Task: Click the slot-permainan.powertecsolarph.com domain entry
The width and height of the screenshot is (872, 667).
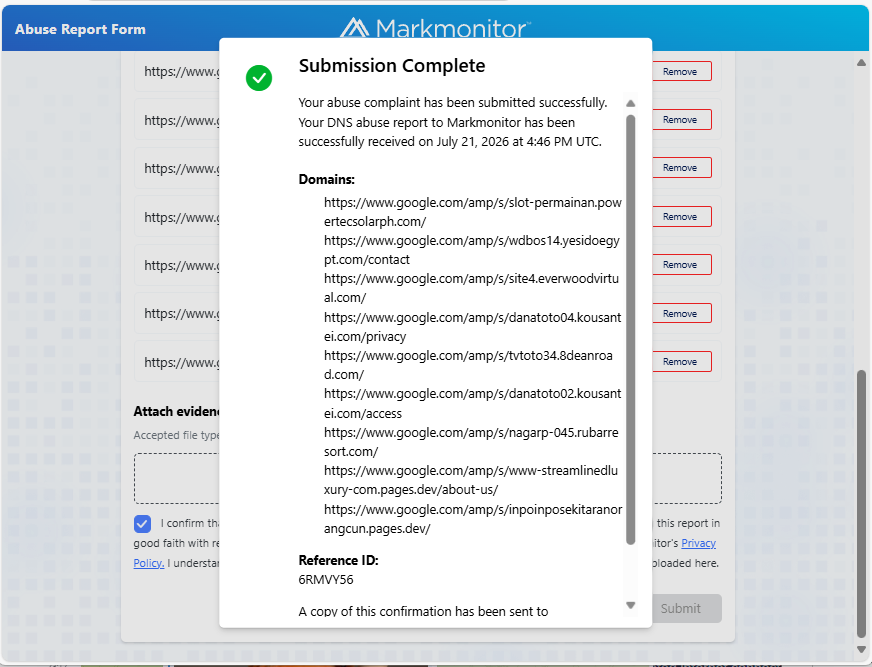Action: click(473, 212)
